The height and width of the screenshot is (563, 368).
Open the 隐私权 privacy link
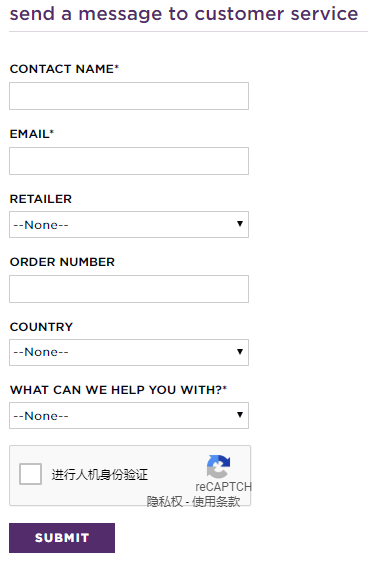tap(164, 501)
